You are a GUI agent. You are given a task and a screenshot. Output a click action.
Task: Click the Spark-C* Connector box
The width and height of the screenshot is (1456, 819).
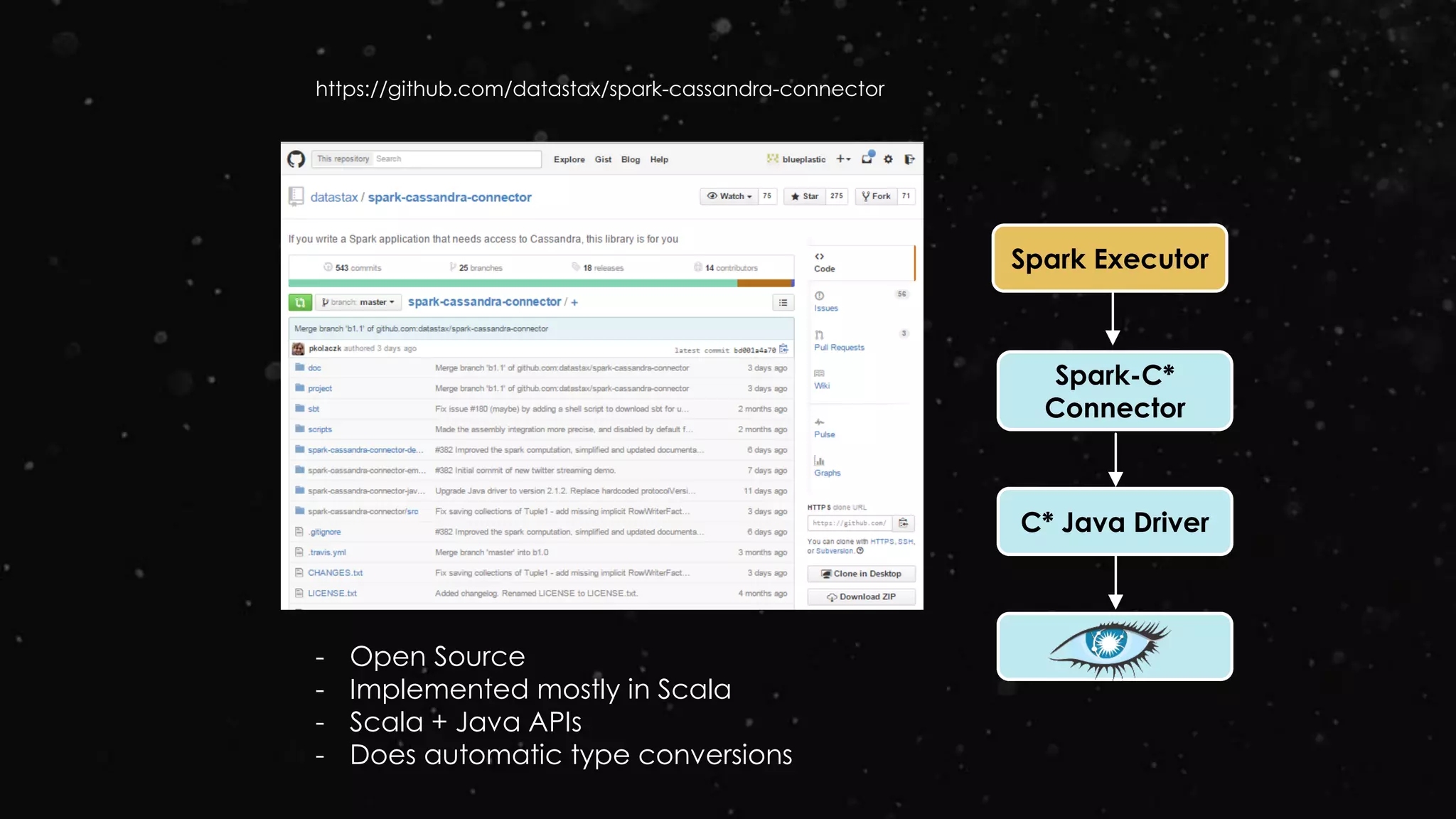coord(1115,390)
